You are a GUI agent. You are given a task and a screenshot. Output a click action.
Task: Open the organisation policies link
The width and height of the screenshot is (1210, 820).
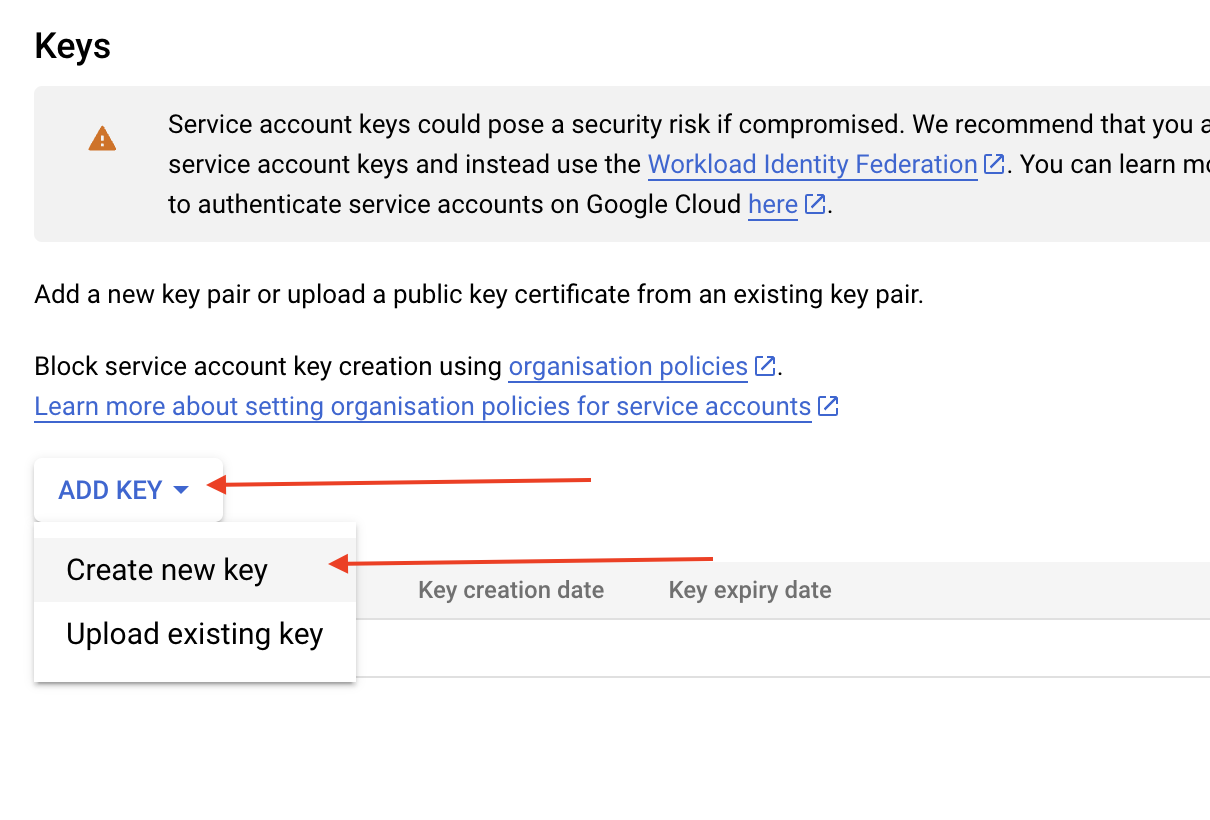pos(628,367)
